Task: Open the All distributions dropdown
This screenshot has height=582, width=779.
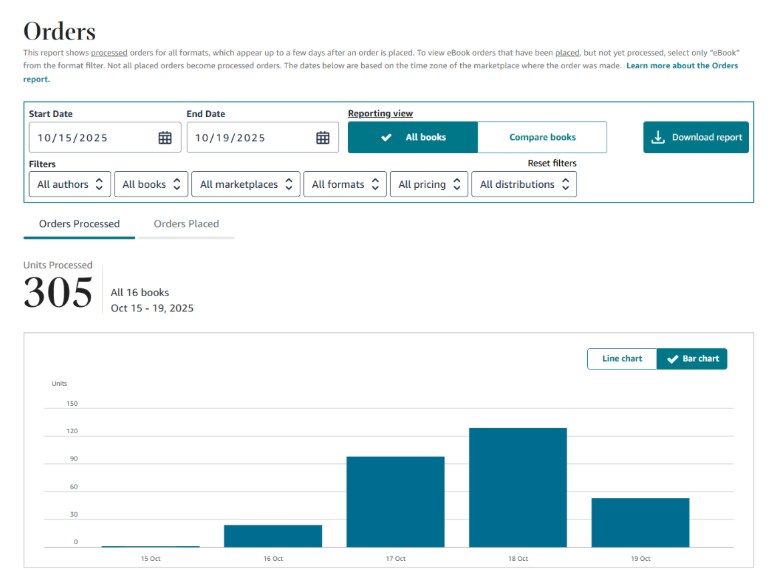Action: click(x=524, y=185)
